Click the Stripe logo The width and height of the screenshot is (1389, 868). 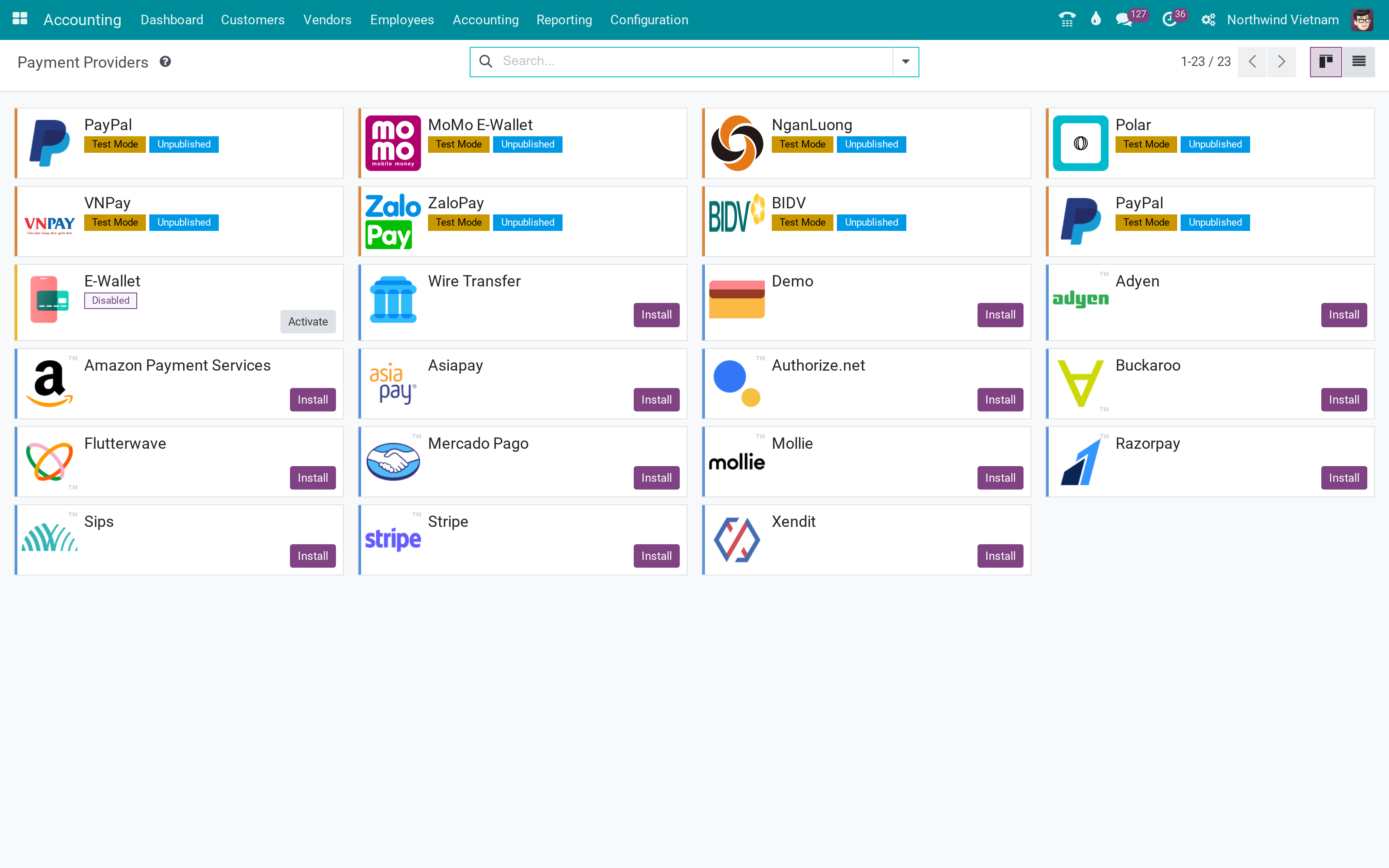pos(393,539)
